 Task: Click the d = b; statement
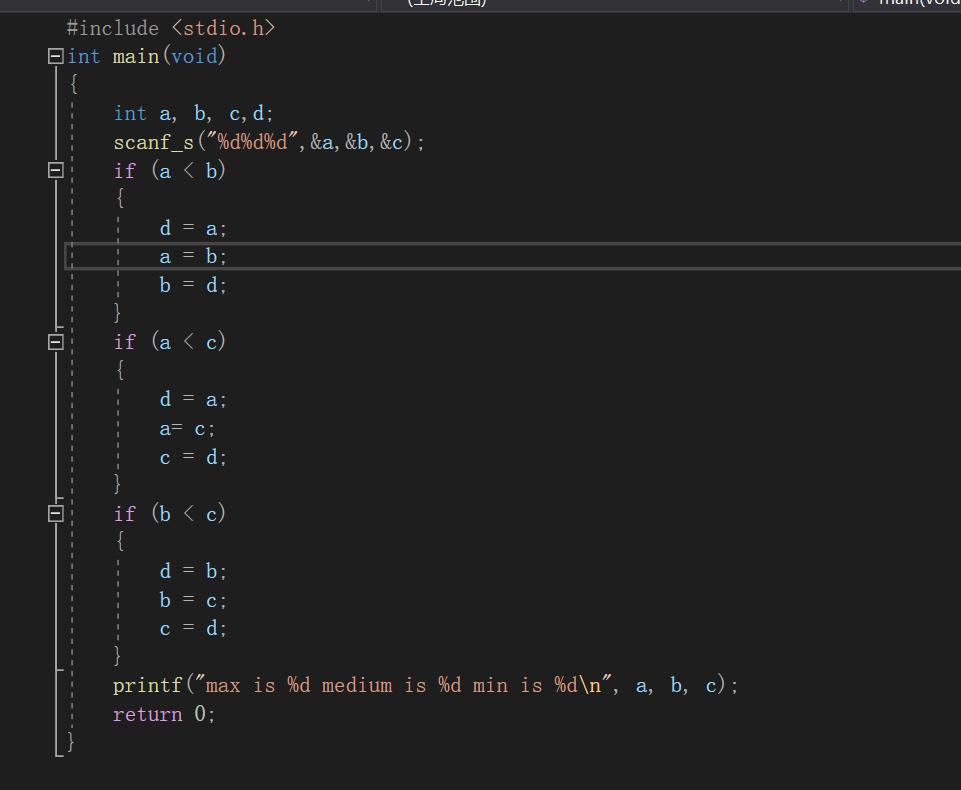pyautogui.click(x=193, y=571)
